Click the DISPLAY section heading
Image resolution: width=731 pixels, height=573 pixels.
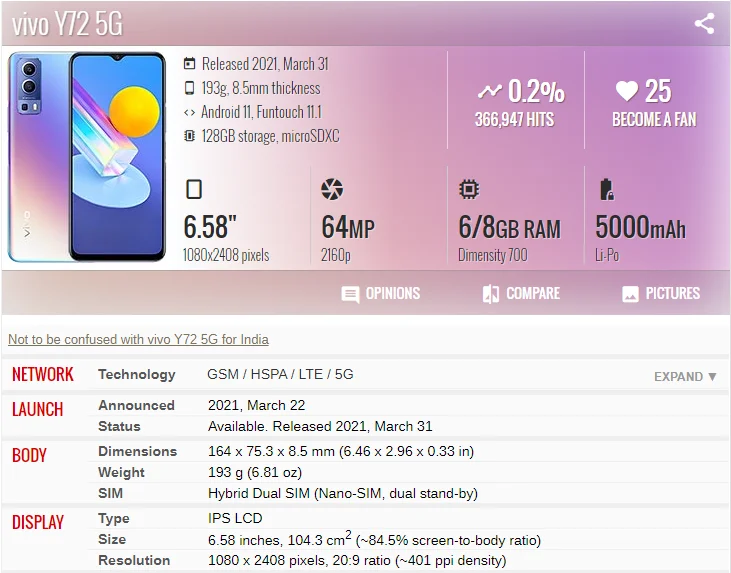[x=37, y=523]
